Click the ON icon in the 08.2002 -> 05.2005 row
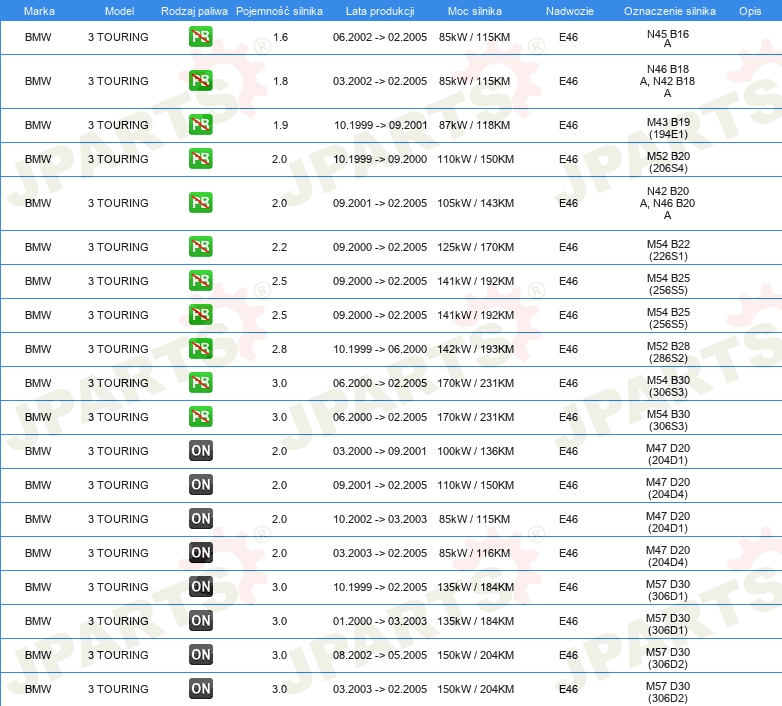The height and width of the screenshot is (706, 782). click(200, 655)
